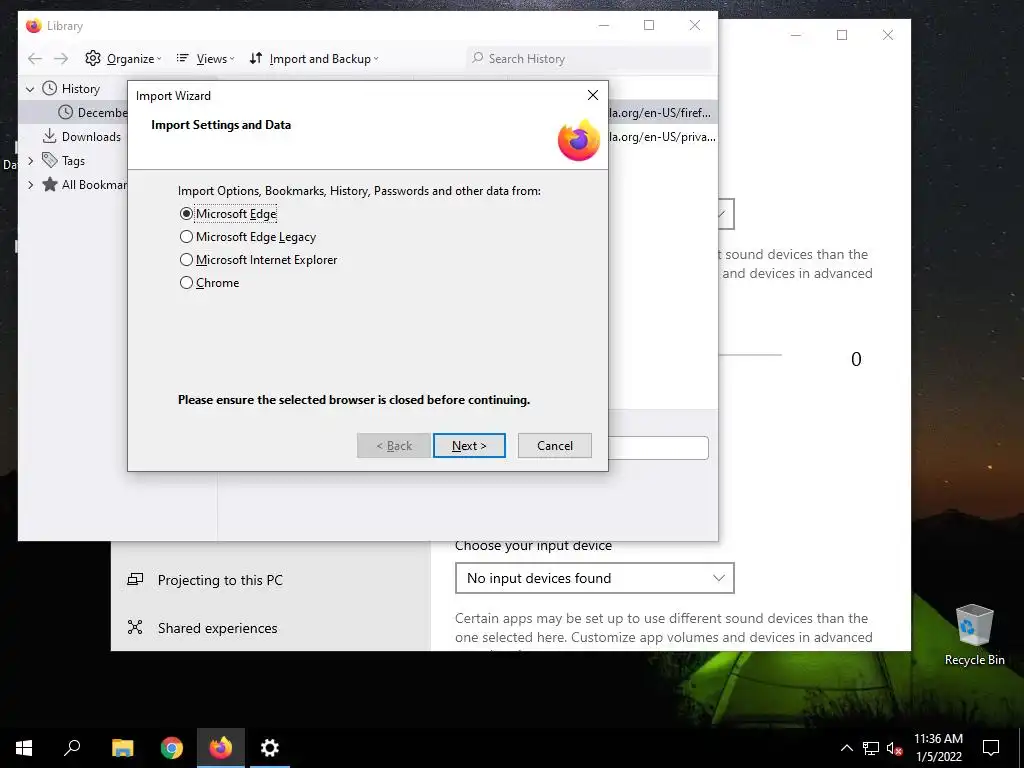Click the History clock icon
This screenshot has width=1024, height=768.
coord(50,88)
